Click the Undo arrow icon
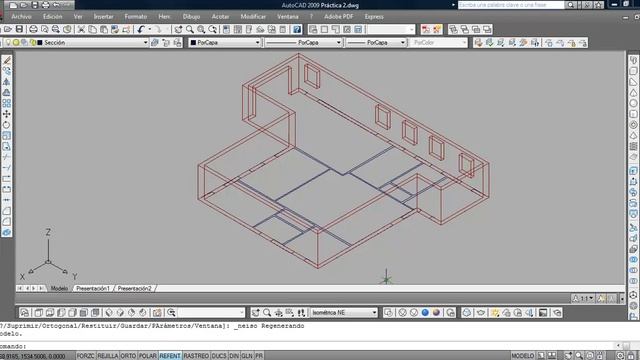Image resolution: width=640 pixels, height=360 pixels. 141,29
